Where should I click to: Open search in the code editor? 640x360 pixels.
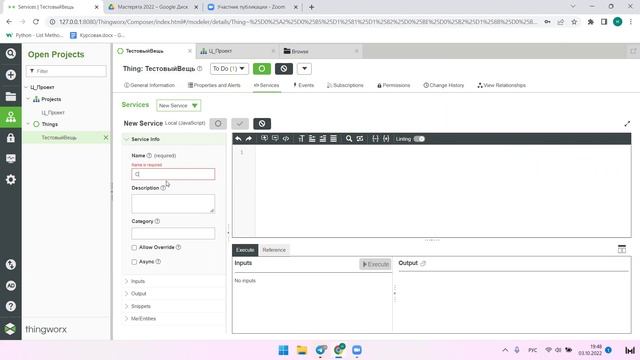349,139
